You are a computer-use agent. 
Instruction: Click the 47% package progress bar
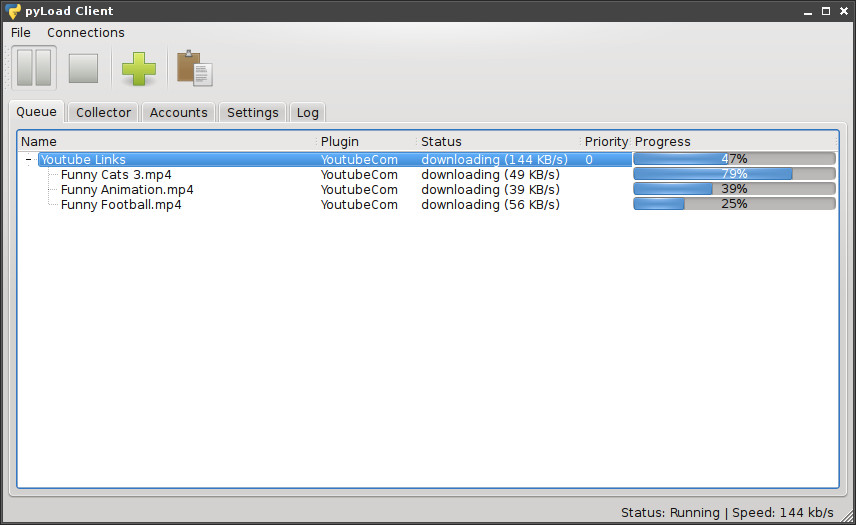click(x=734, y=159)
